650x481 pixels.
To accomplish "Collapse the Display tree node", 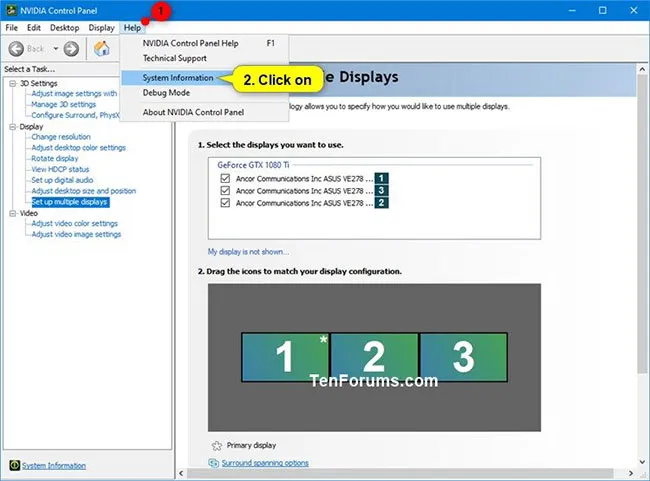I will pos(12,127).
